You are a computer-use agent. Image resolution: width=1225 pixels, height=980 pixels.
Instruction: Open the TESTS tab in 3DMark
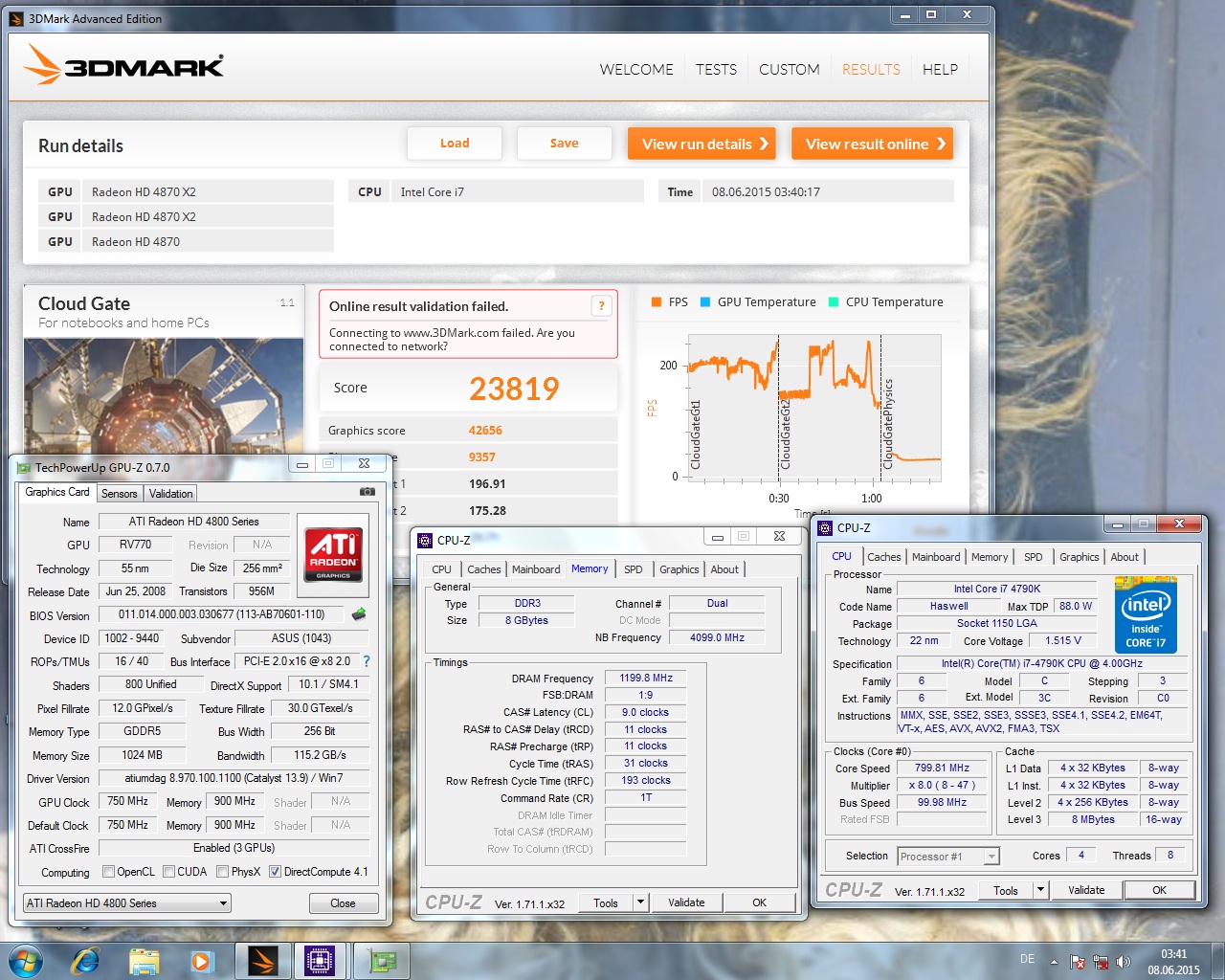pos(716,69)
